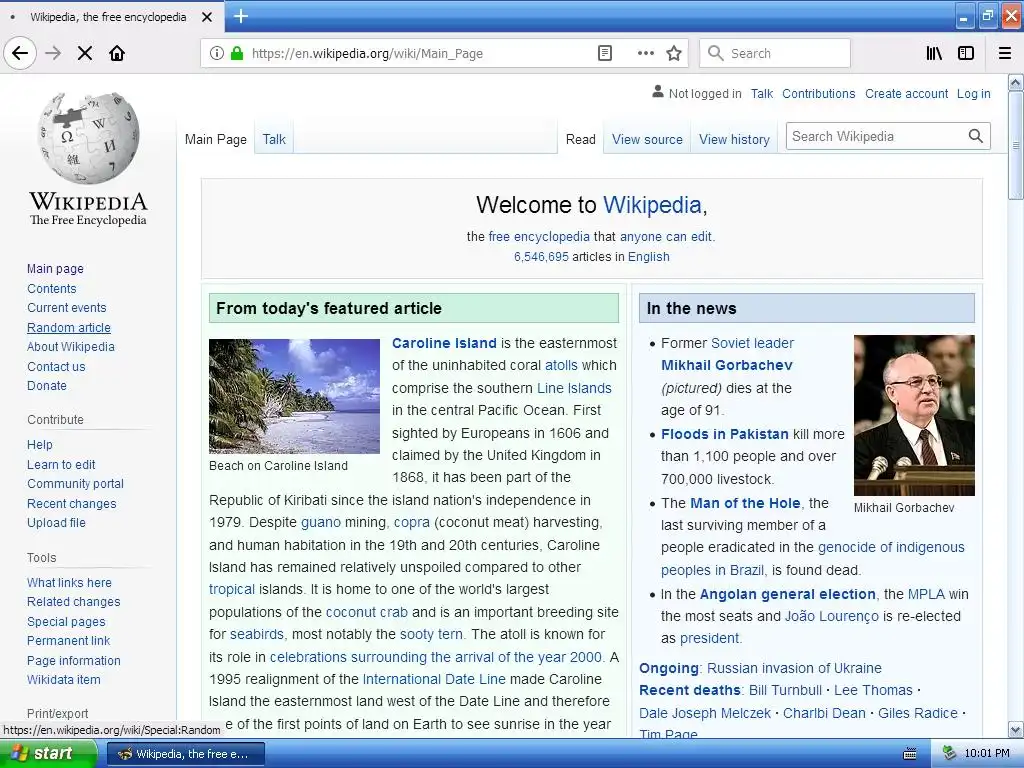Click the Wikipedia globe logo

[89, 138]
